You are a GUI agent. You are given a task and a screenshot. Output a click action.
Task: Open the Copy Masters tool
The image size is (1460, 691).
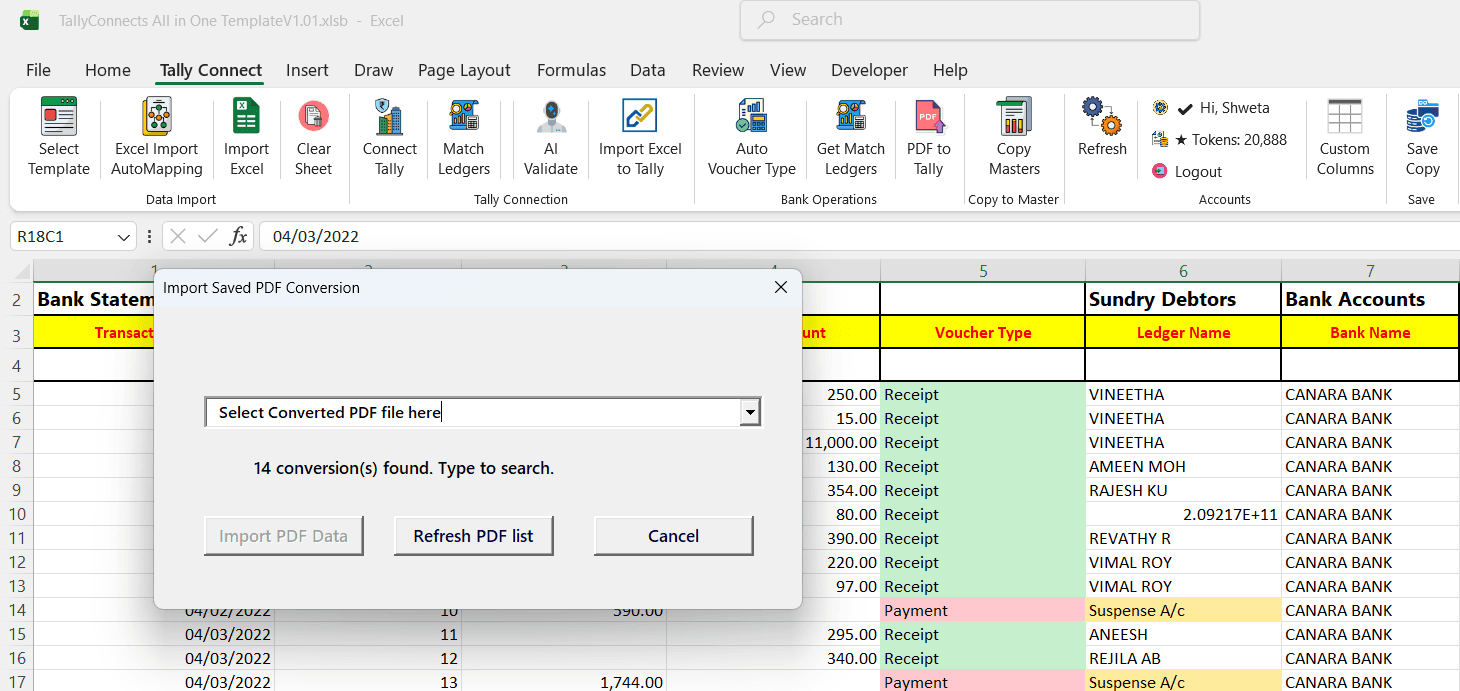[1013, 137]
